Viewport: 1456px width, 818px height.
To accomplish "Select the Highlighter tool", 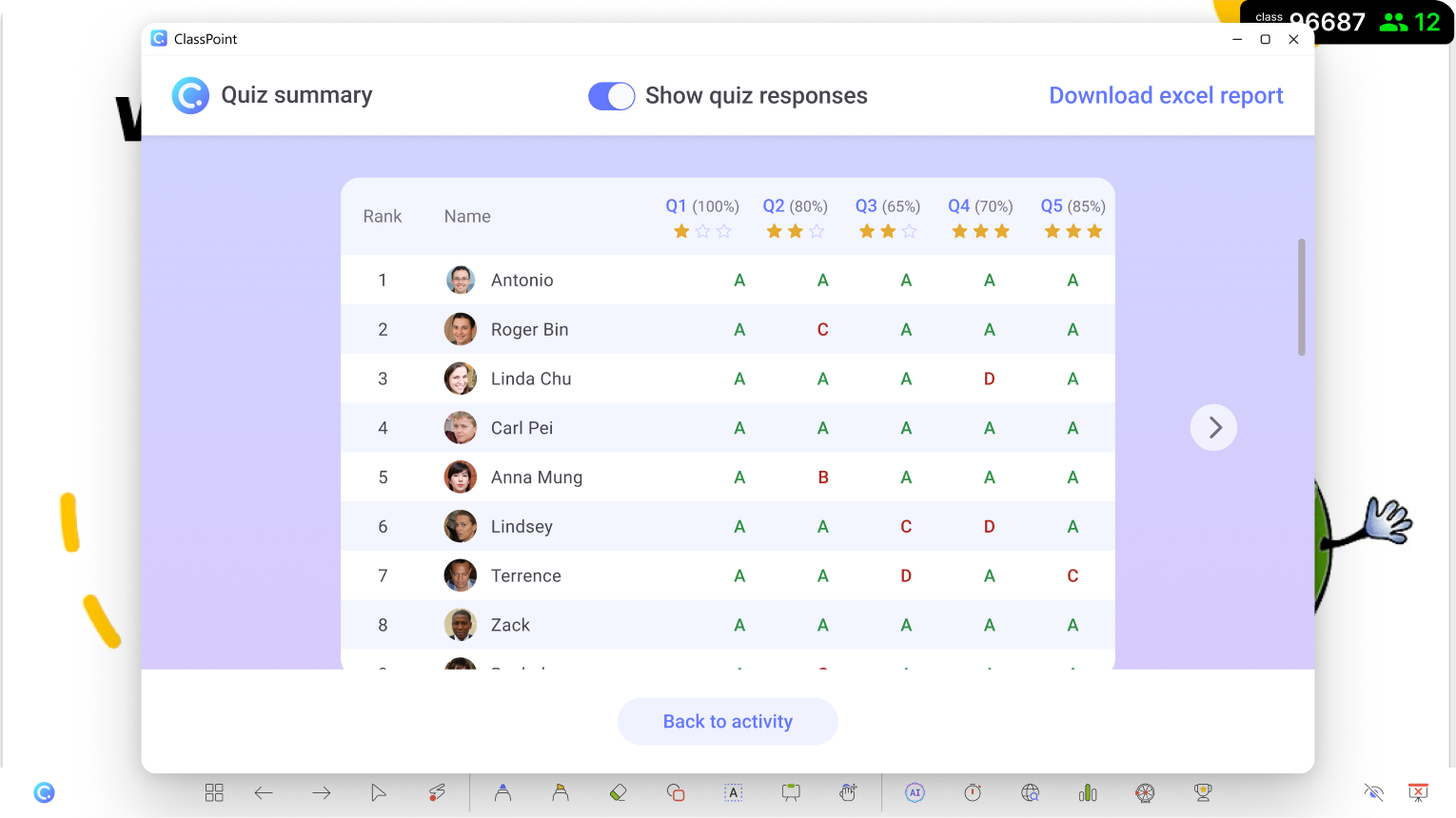I will (561, 792).
